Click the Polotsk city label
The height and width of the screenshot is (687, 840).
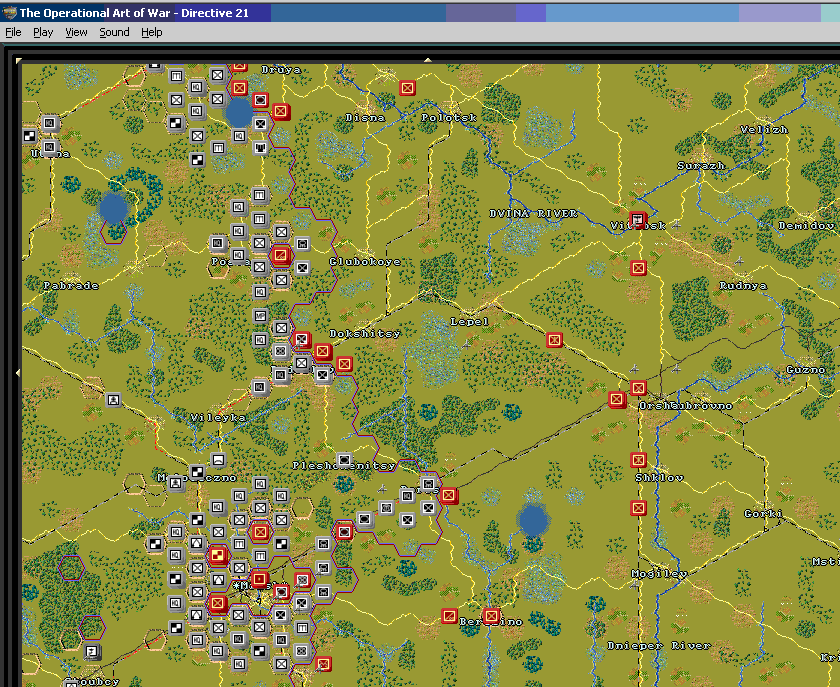tap(449, 117)
